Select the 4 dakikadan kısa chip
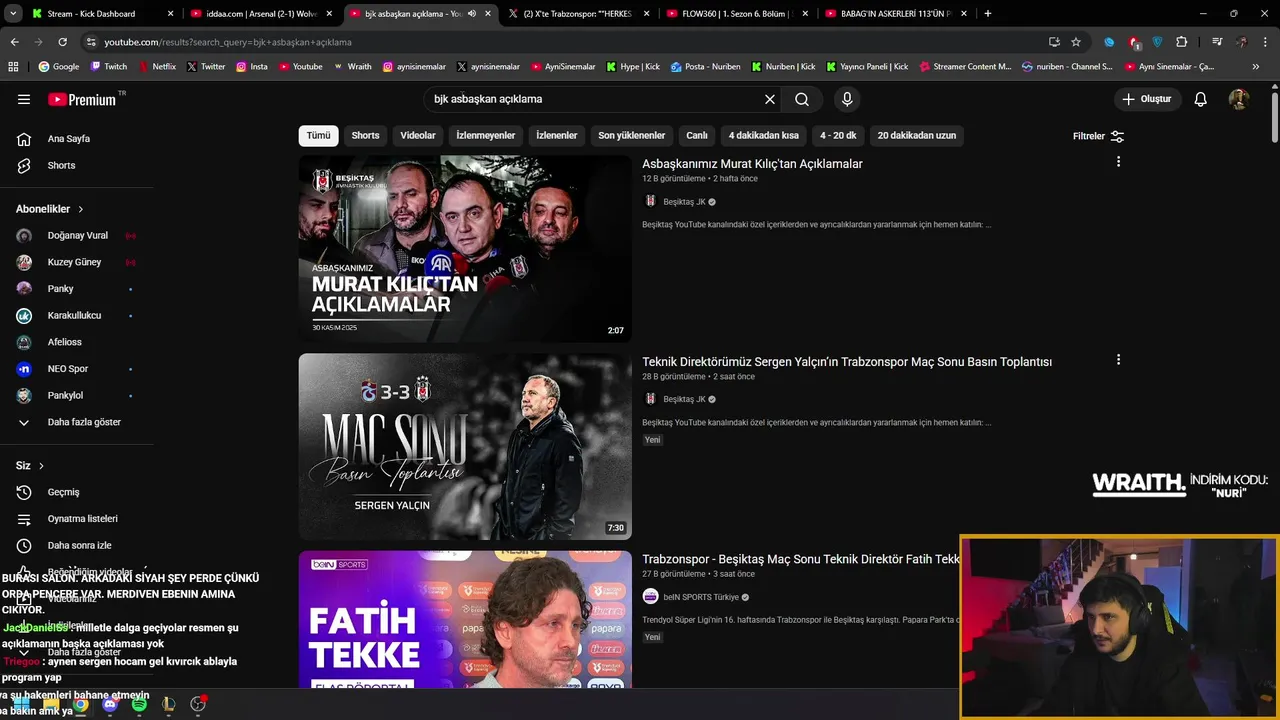The image size is (1280, 720). (764, 135)
